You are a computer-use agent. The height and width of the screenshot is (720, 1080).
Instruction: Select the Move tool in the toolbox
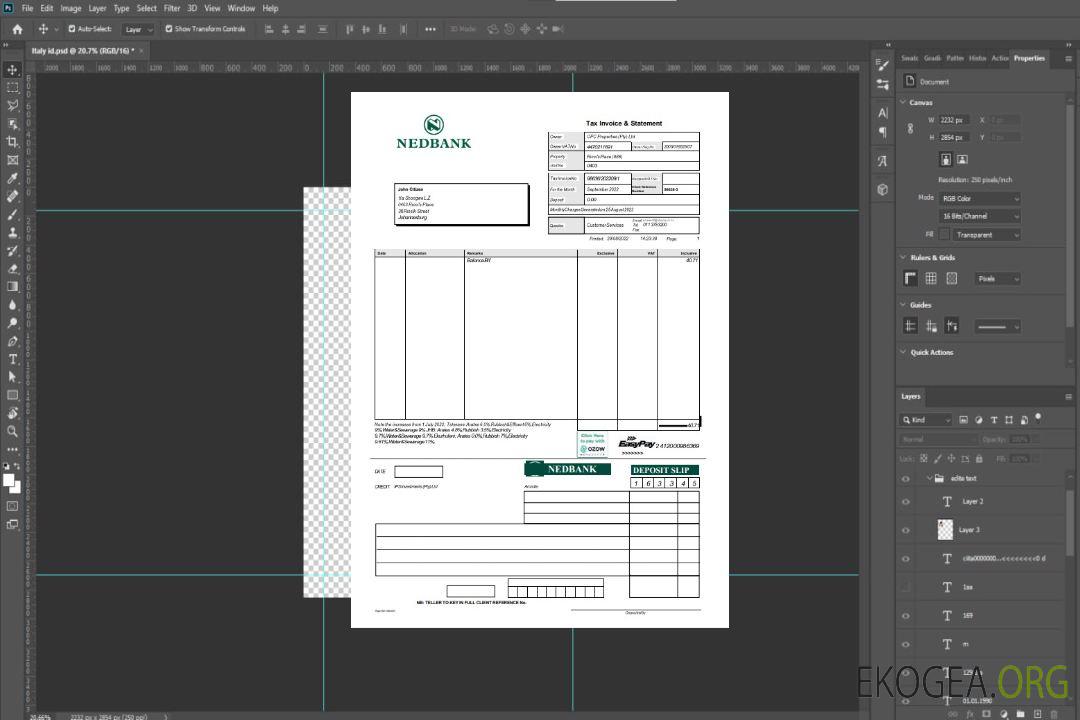pyautogui.click(x=12, y=70)
